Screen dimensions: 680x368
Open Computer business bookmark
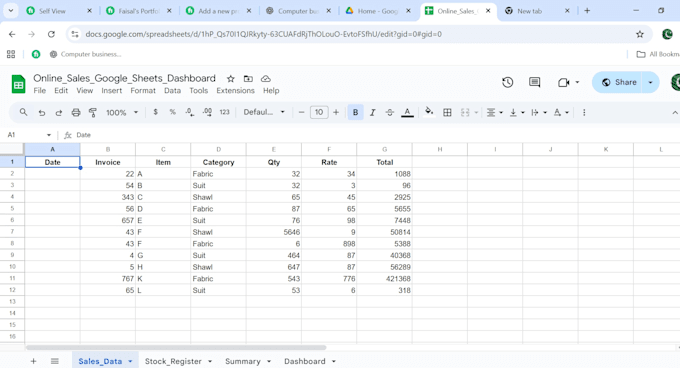pyautogui.click(x=85, y=54)
